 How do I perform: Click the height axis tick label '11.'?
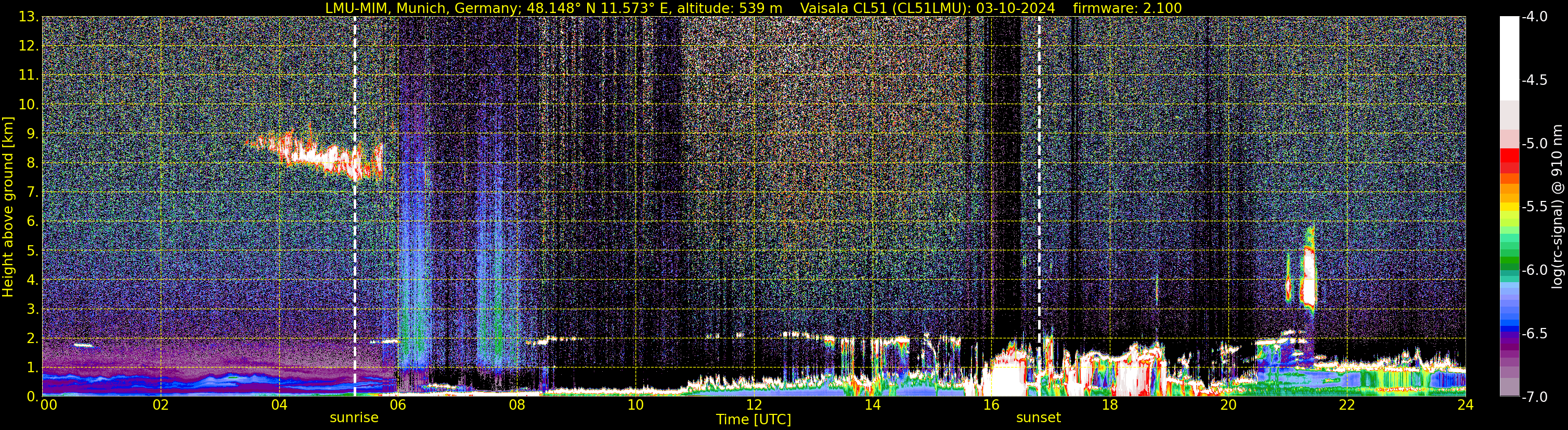[29, 75]
